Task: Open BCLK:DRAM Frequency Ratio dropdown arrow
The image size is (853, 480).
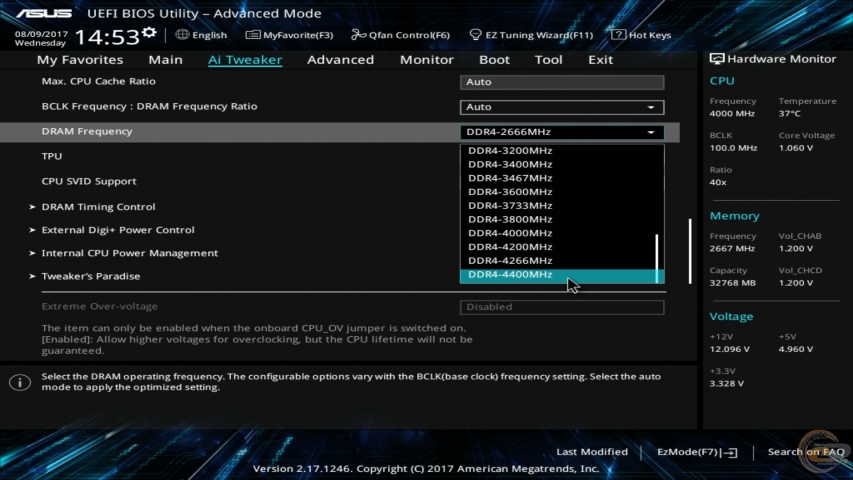Action: [x=651, y=107]
